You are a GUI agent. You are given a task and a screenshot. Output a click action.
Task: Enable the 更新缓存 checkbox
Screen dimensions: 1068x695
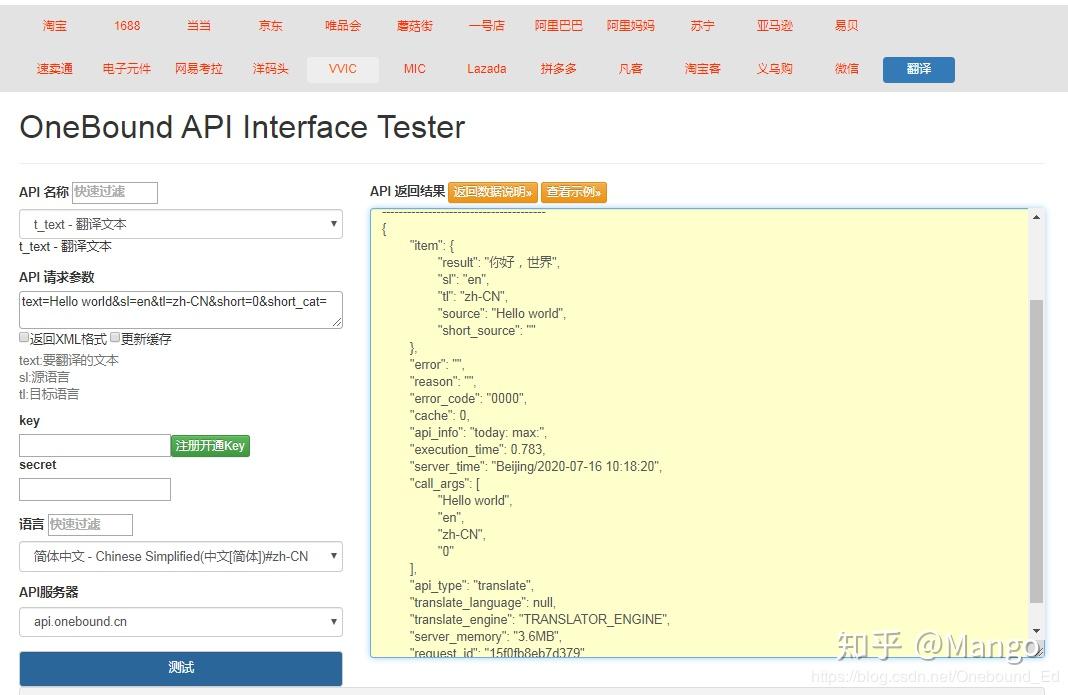click(114, 336)
